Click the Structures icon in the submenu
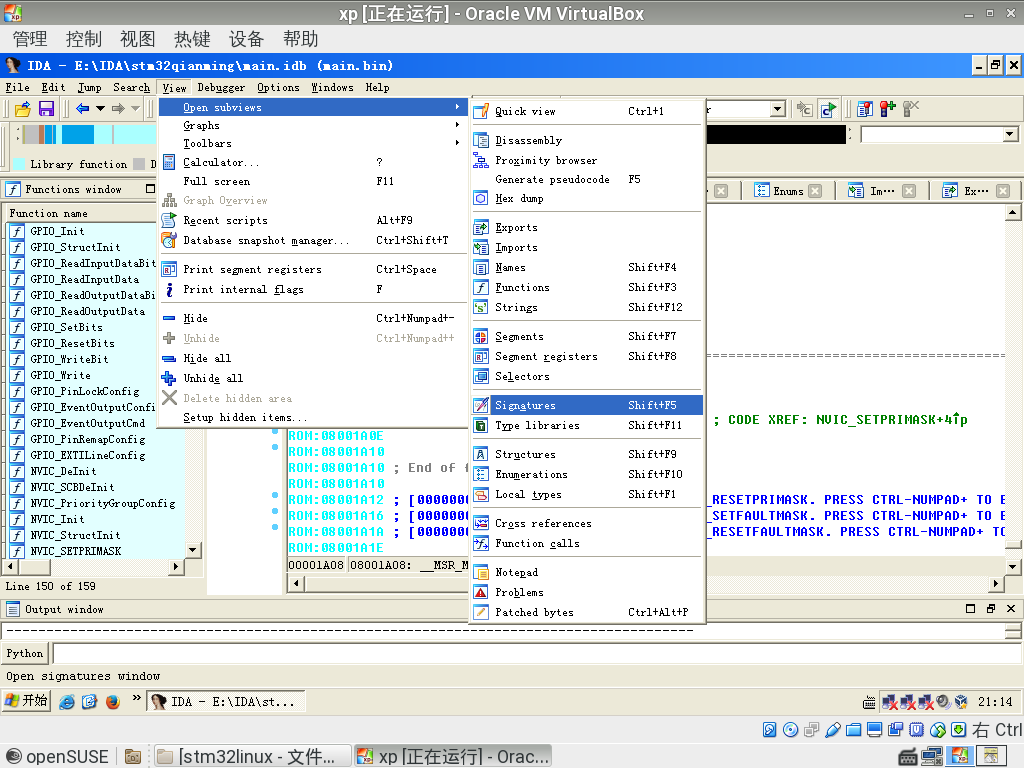The height and width of the screenshot is (768, 1024). pyautogui.click(x=481, y=455)
